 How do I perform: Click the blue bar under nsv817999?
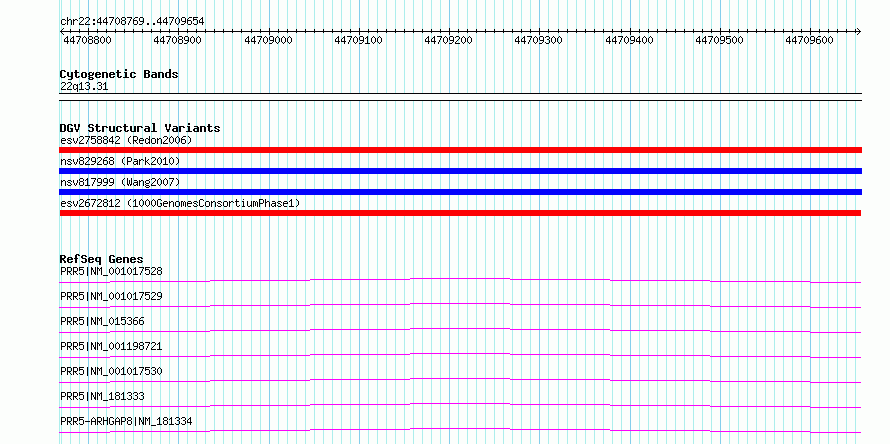[x=460, y=192]
